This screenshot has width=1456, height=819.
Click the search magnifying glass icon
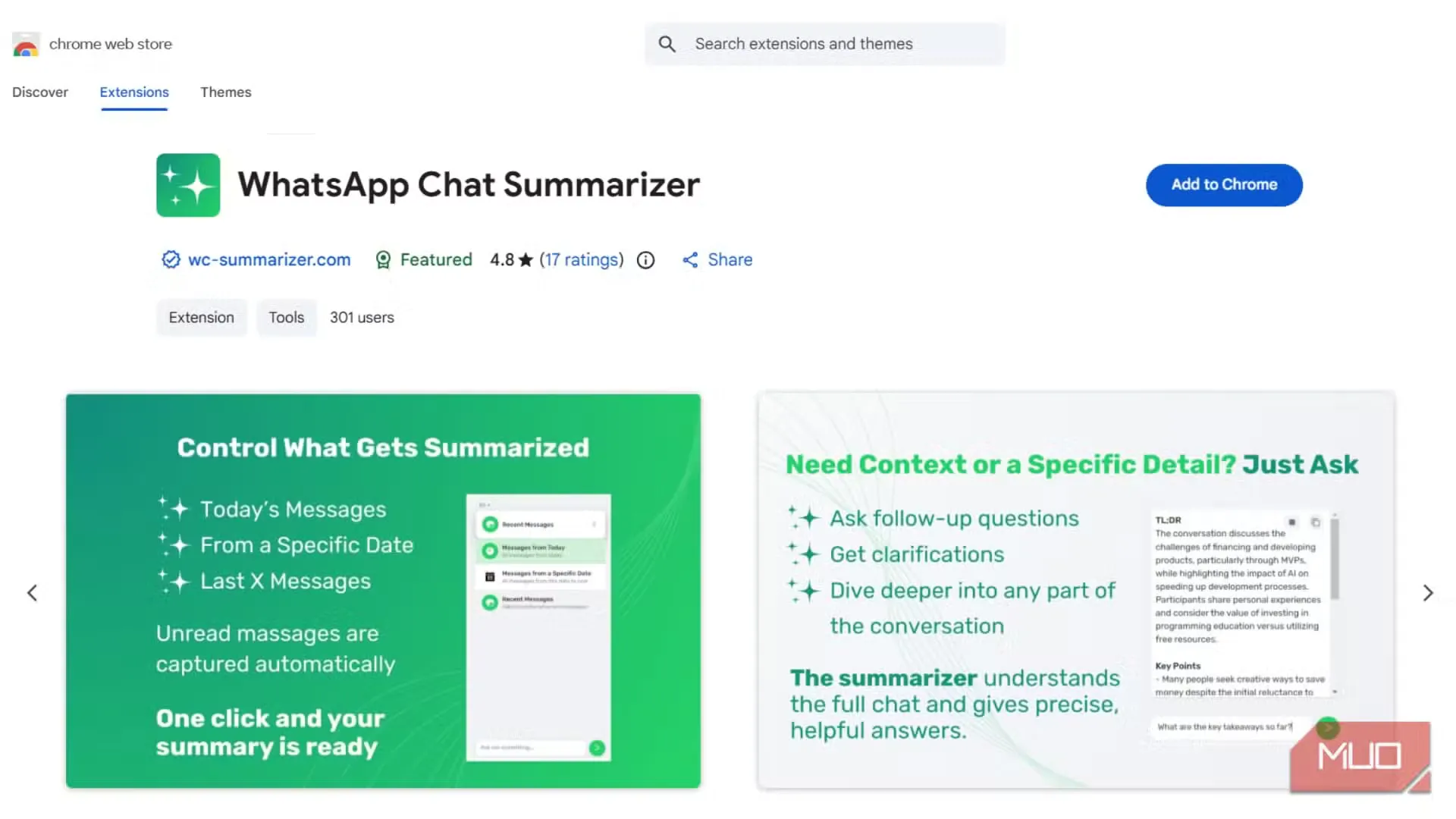coord(667,44)
